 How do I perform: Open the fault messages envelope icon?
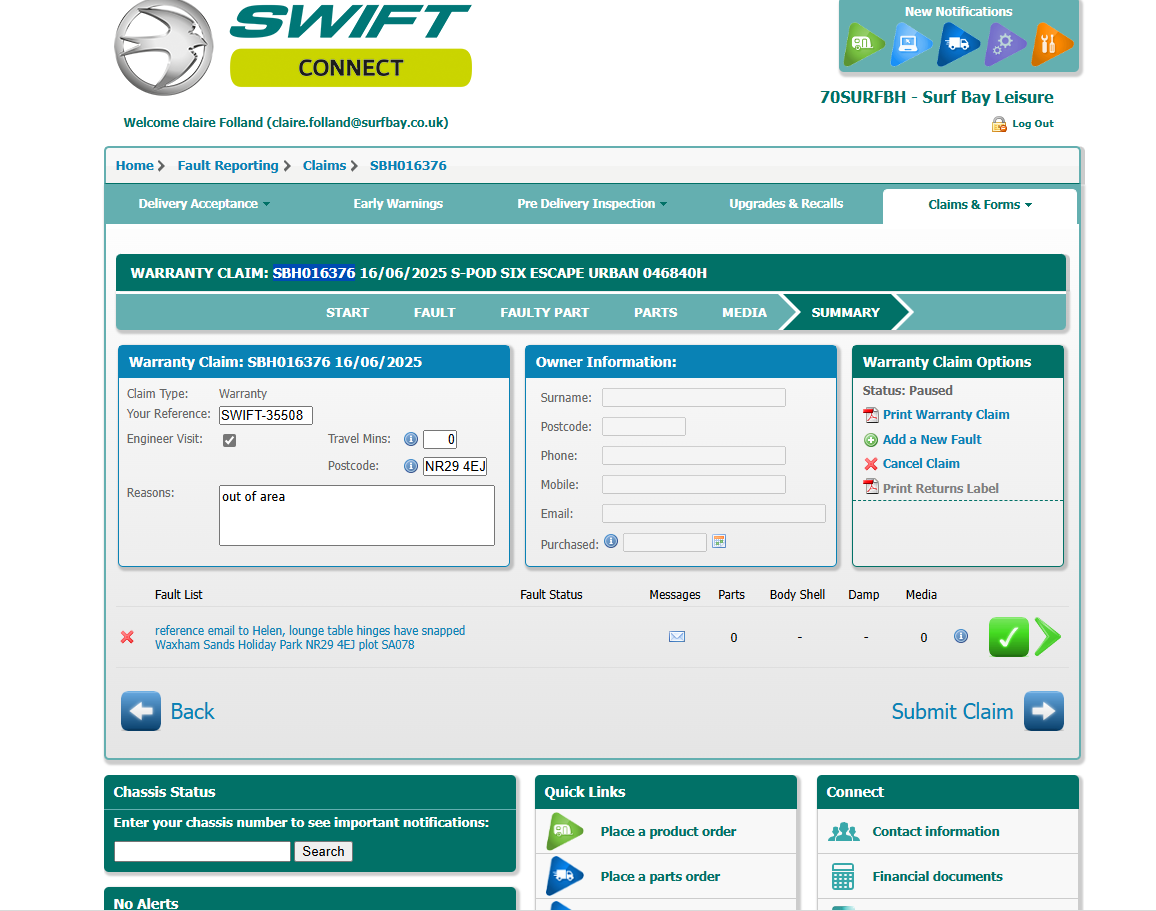pos(677,637)
